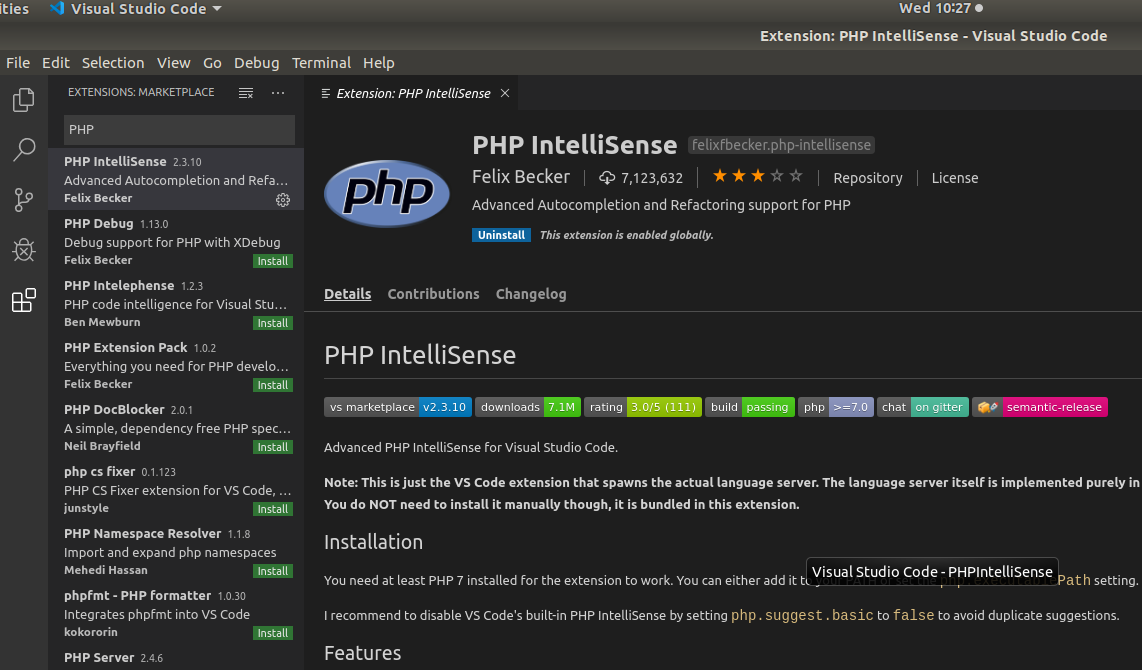Click the large PHP logo image

pos(387,193)
